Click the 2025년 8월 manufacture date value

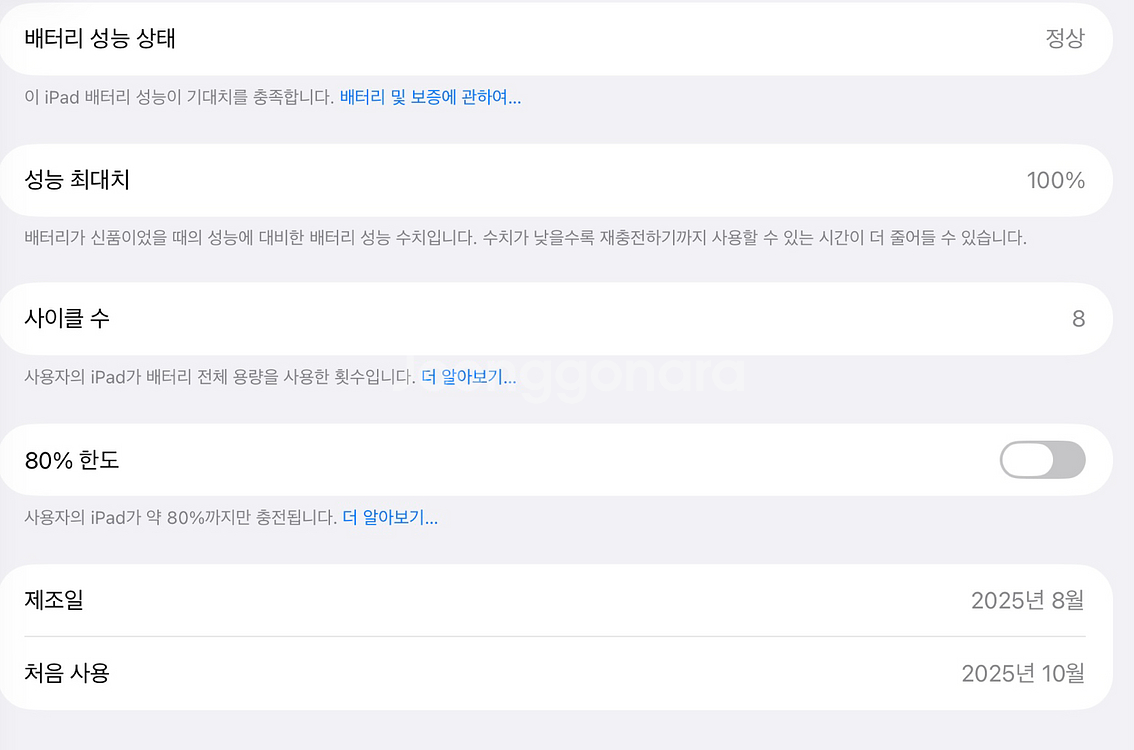(1029, 601)
